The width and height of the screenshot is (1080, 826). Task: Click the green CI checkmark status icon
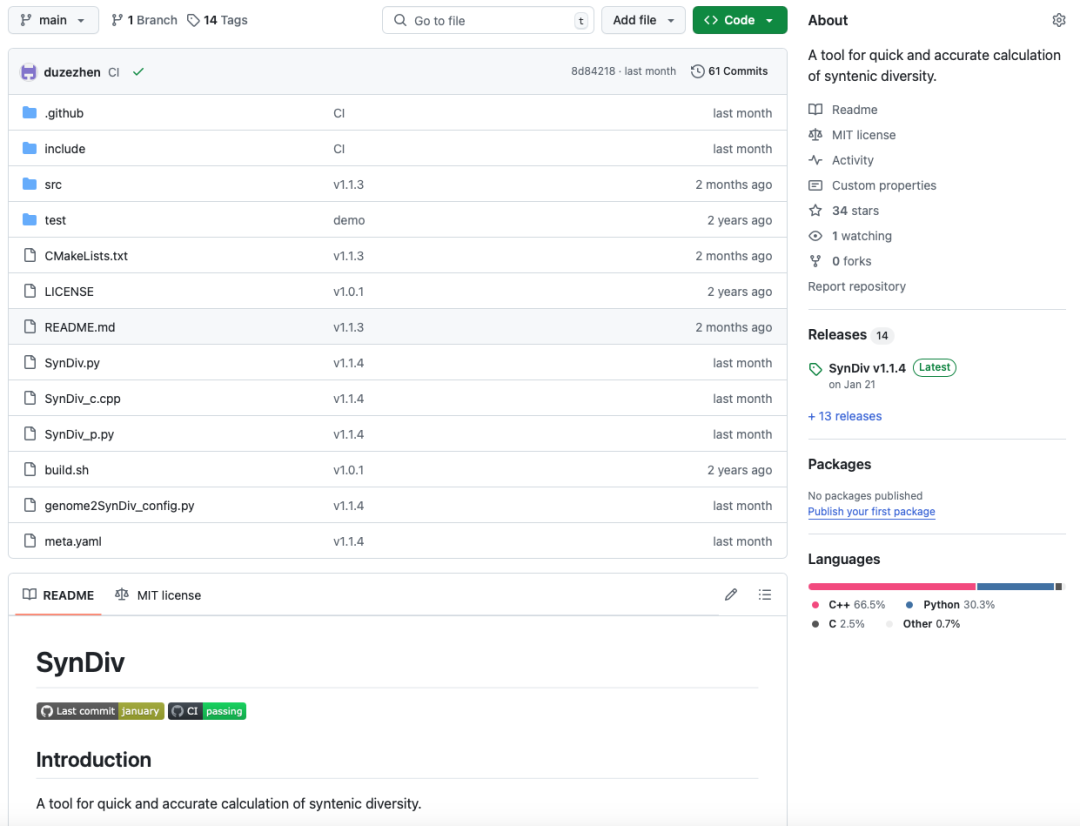tap(138, 72)
